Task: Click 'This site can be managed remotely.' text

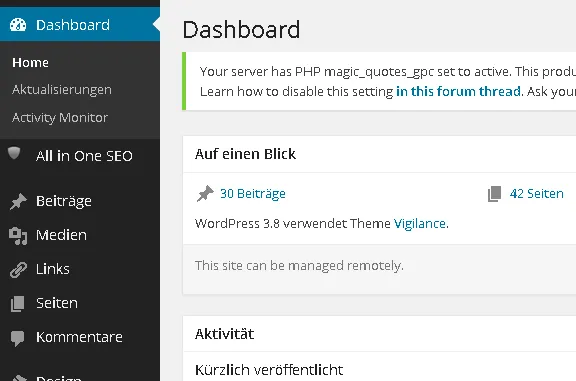Action: [x=299, y=265]
